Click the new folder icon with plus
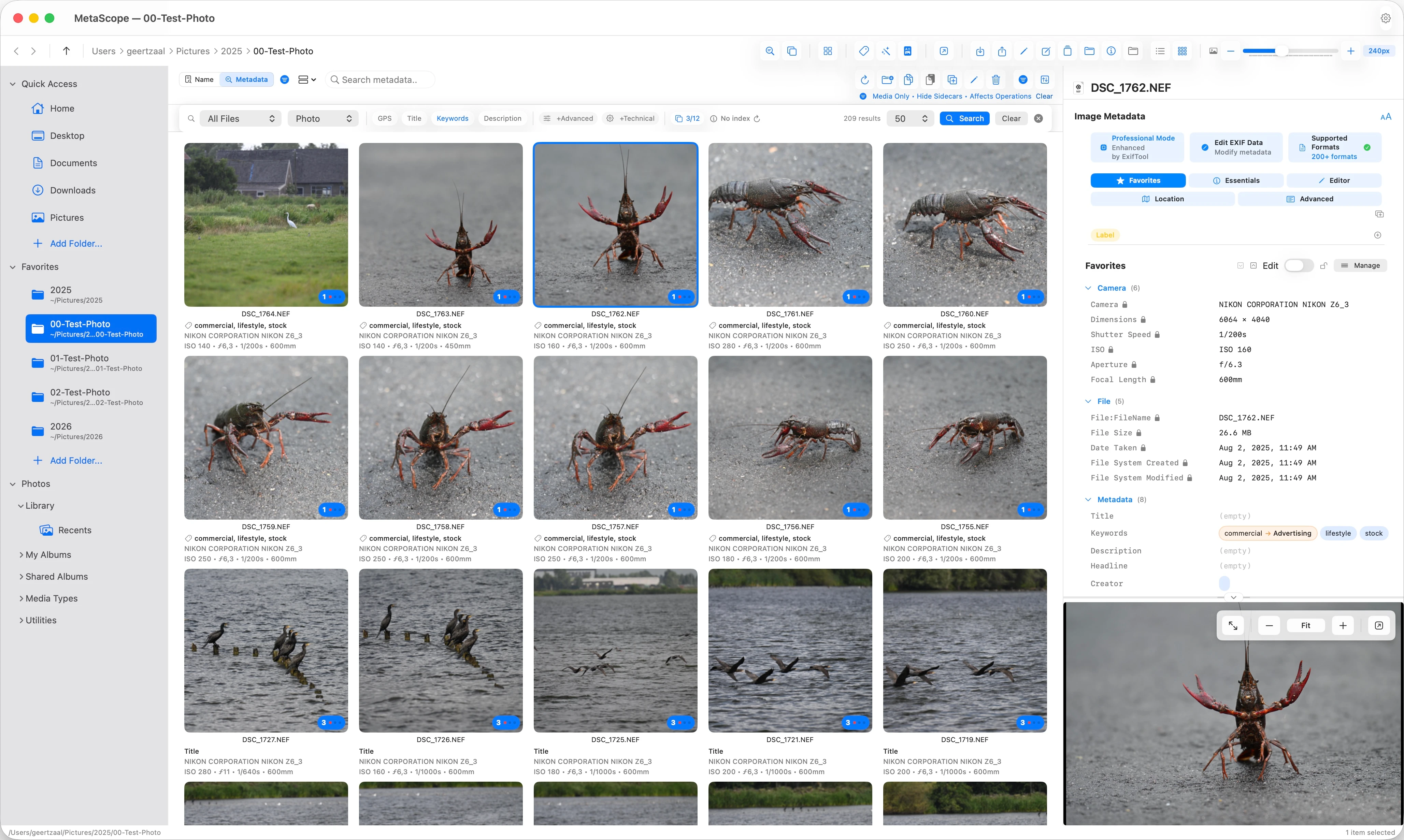 (887, 80)
